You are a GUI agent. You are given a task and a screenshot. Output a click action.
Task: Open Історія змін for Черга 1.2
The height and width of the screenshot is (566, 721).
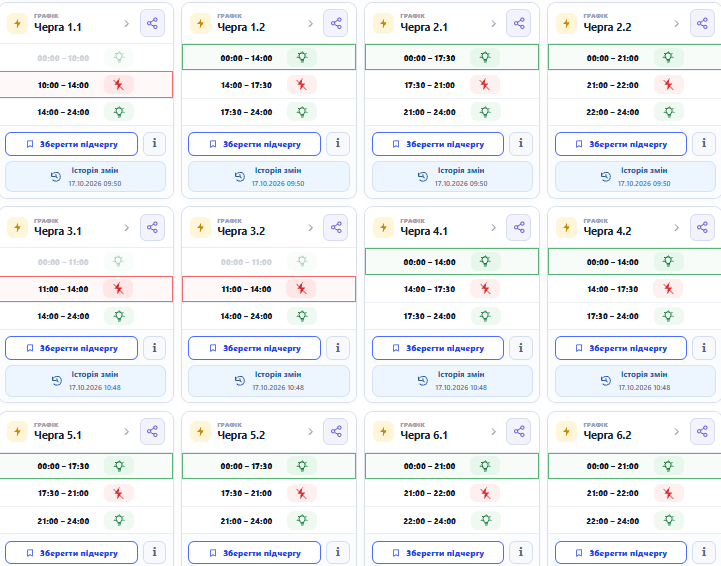[x=269, y=177]
